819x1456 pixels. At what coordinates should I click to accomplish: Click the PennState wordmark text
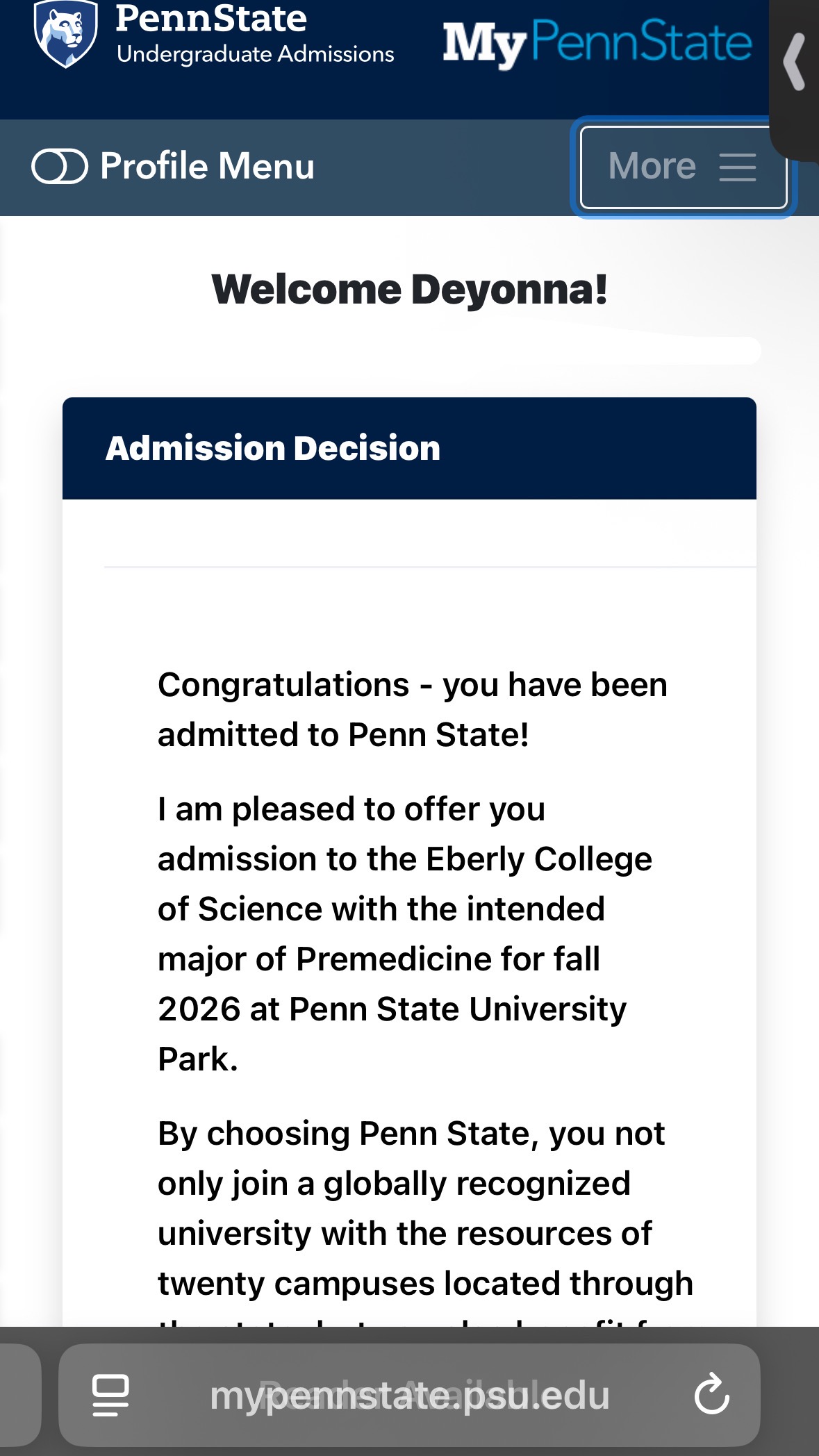pos(210,18)
